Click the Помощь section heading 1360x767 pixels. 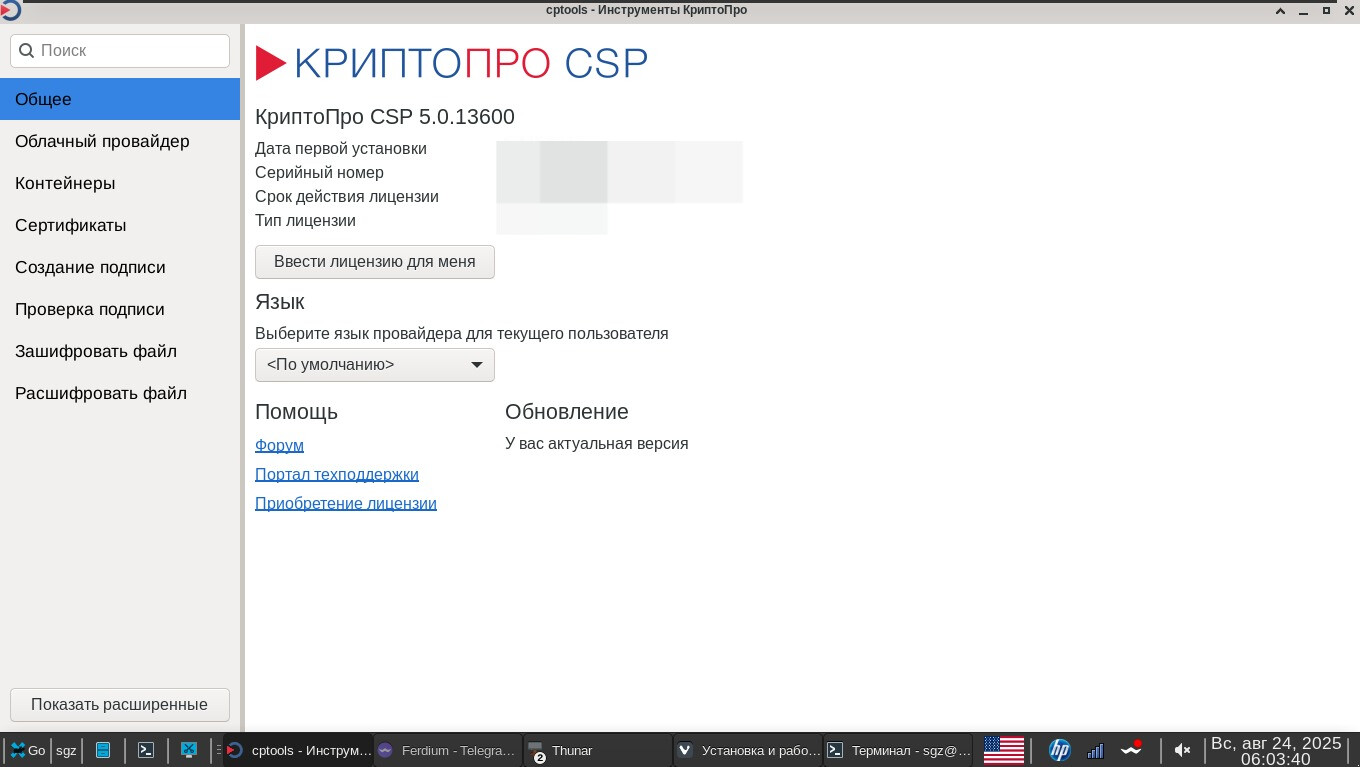click(296, 412)
